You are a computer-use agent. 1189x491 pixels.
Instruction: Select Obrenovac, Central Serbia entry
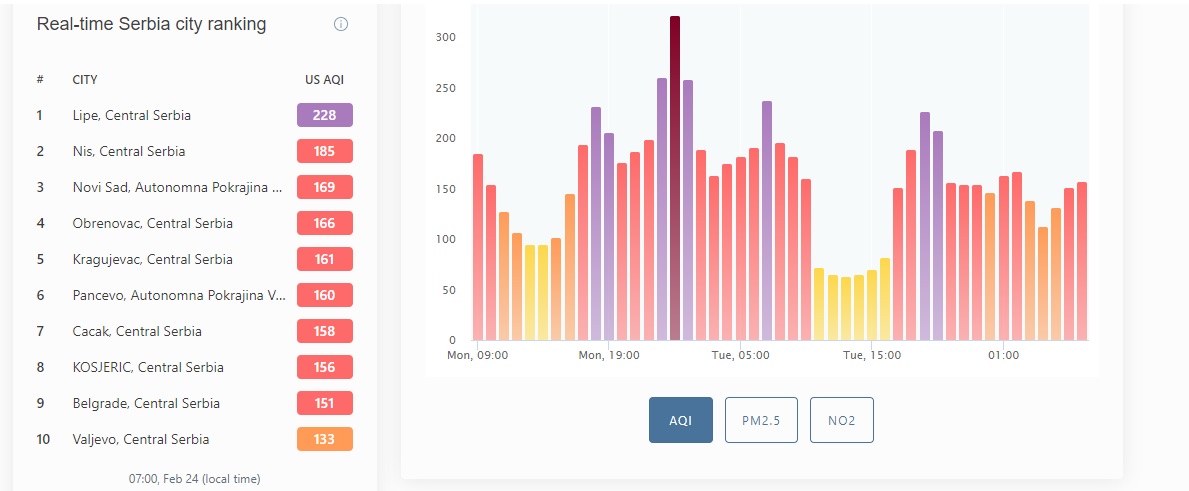152,224
